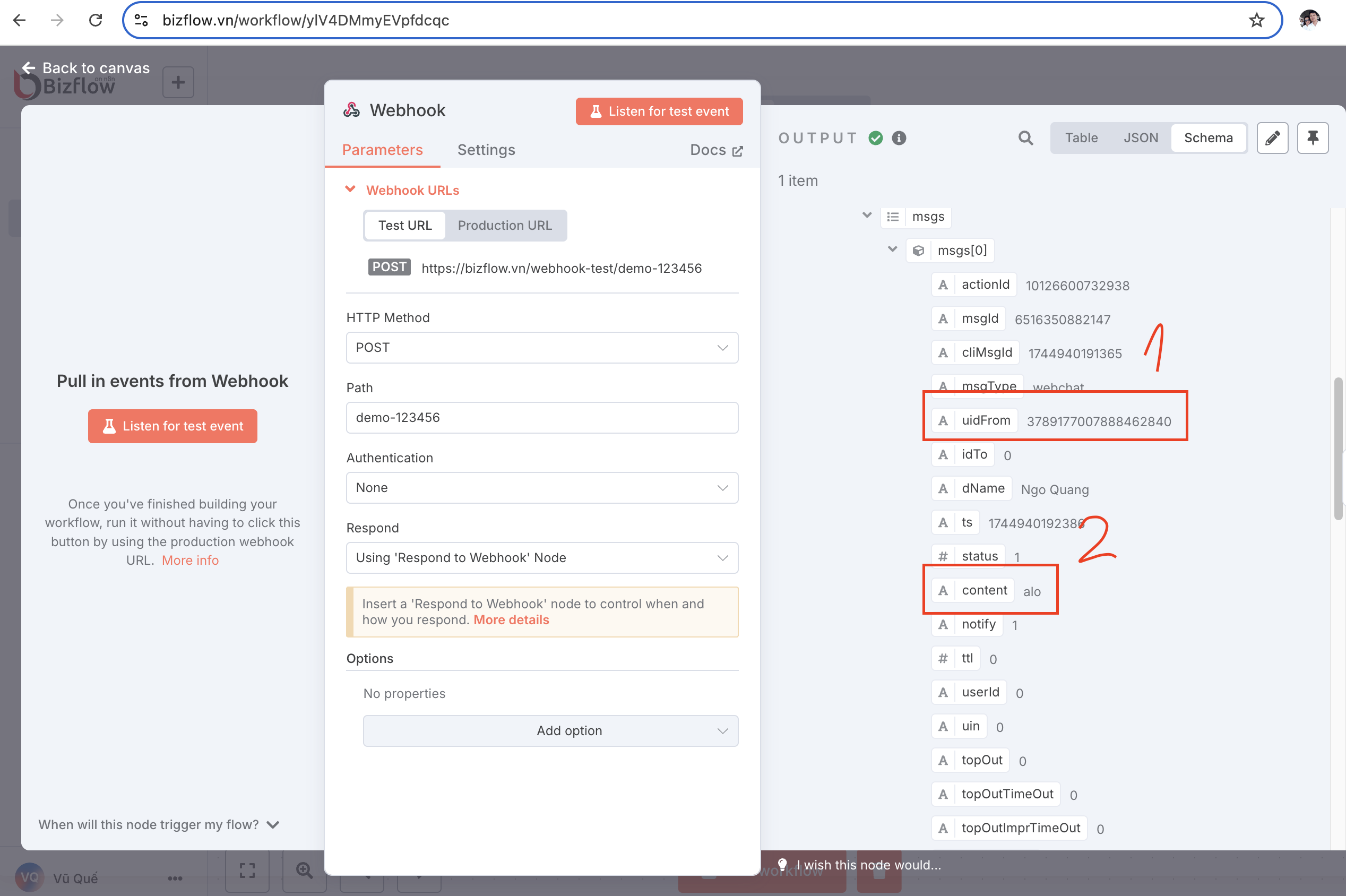Click the Path input field
This screenshot has height=896, width=1346.
pyautogui.click(x=541, y=418)
